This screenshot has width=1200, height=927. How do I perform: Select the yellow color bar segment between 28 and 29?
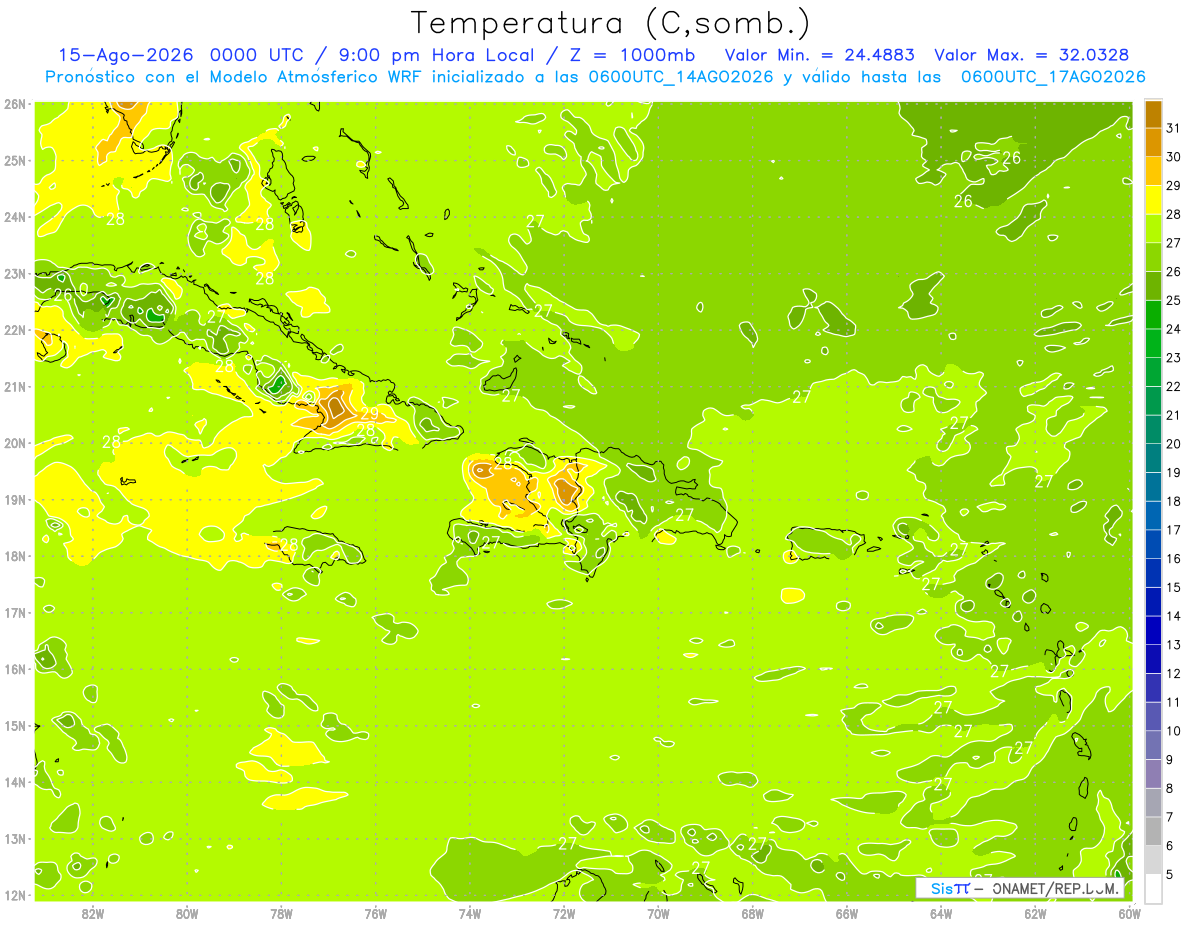[x=1153, y=200]
